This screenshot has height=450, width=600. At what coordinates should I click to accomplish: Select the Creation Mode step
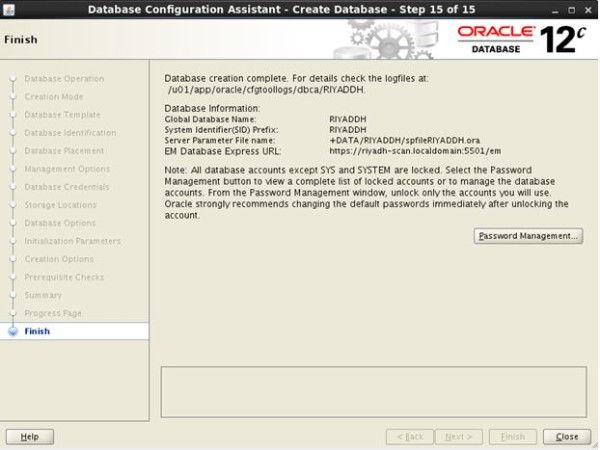click(x=54, y=96)
